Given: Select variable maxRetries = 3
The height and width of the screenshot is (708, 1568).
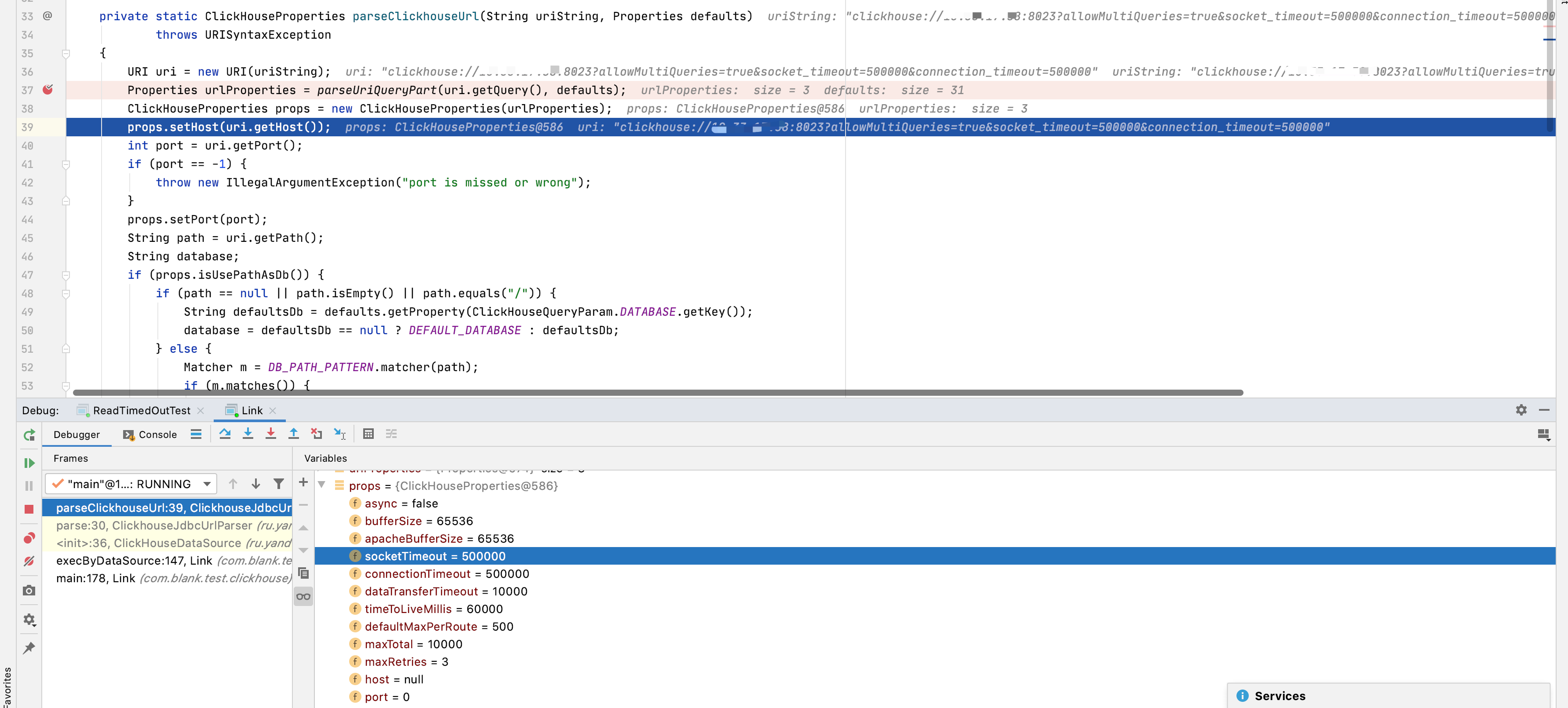Looking at the screenshot, I should click(935, 662).
